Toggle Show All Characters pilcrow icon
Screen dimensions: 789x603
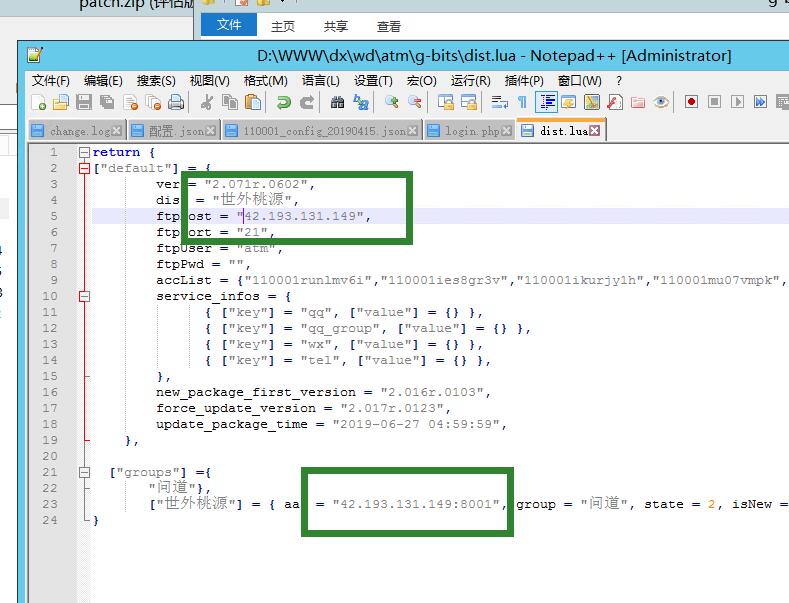(x=521, y=102)
